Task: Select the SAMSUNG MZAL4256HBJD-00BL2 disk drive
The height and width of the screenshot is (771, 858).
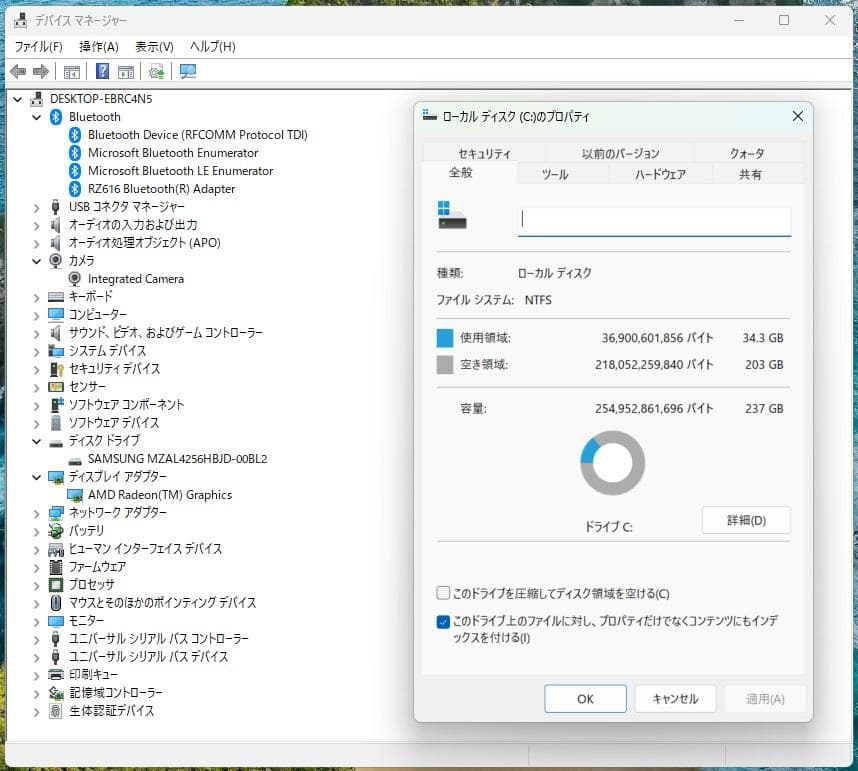Action: 176,458
